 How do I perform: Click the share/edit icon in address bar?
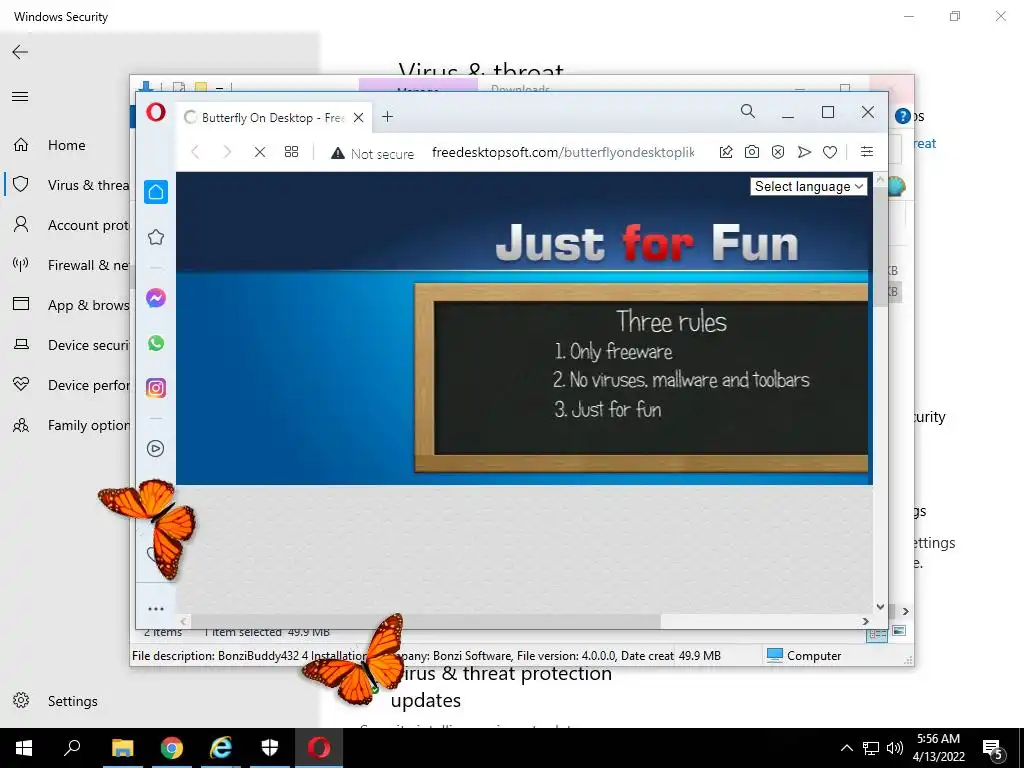[x=726, y=152]
